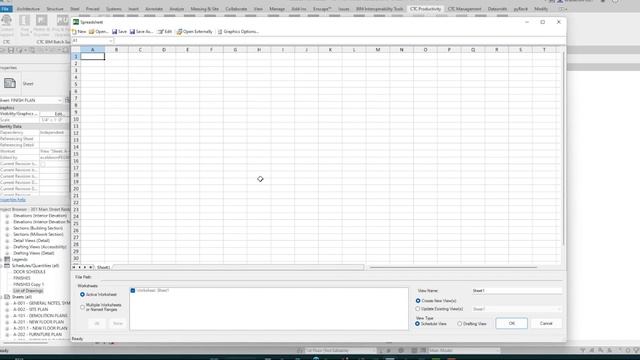
Task: Open the Collaborate ribbon tab
Action: click(x=236, y=9)
